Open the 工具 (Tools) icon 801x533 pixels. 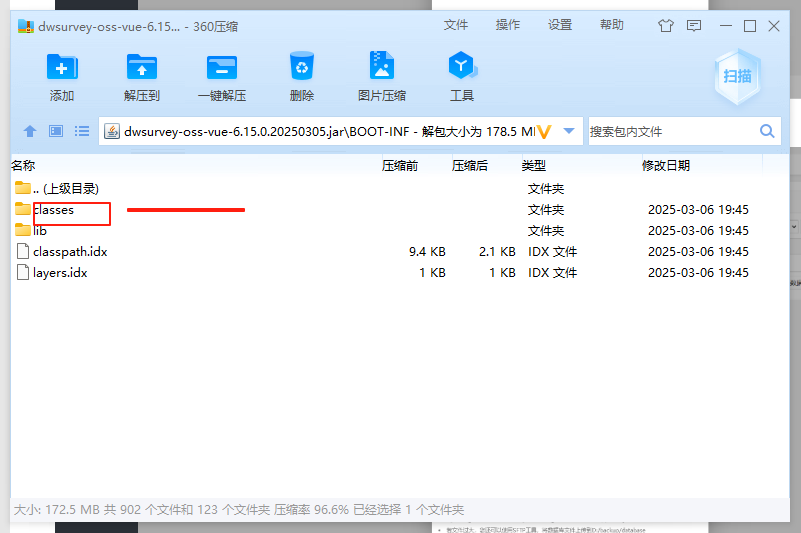click(x=461, y=69)
